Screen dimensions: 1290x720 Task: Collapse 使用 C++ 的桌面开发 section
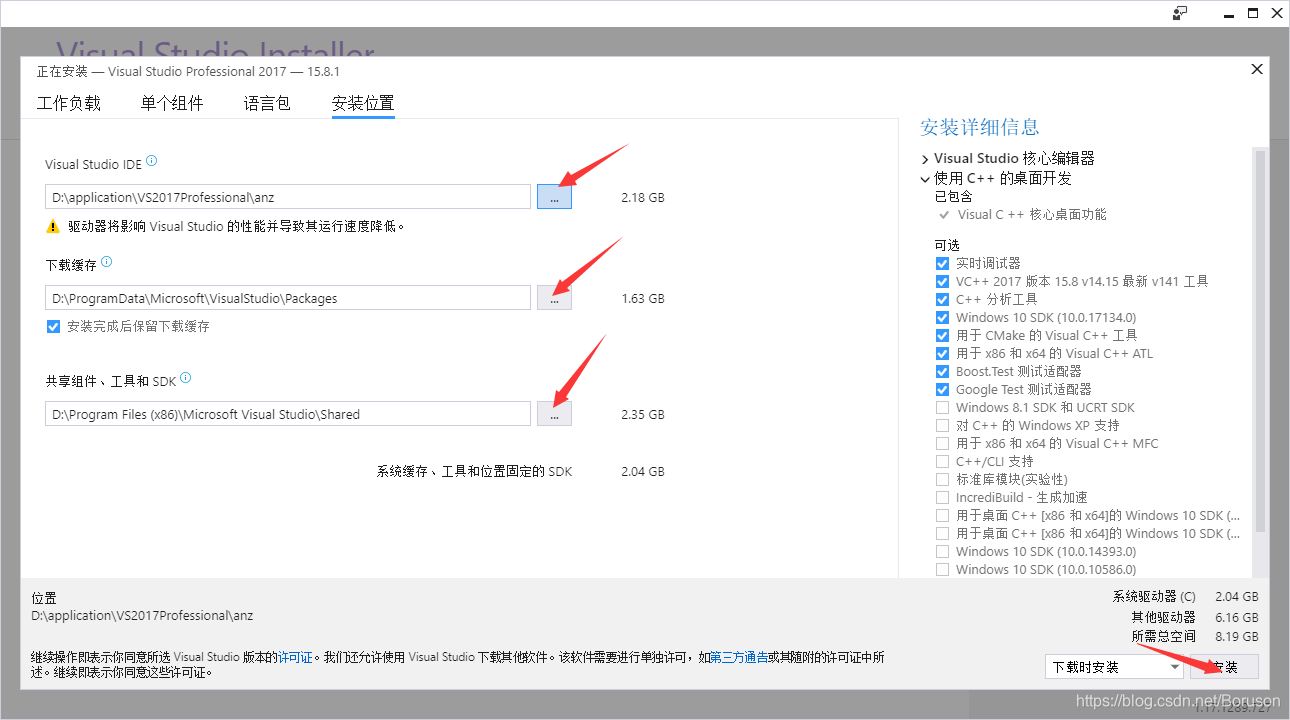[x=925, y=179]
